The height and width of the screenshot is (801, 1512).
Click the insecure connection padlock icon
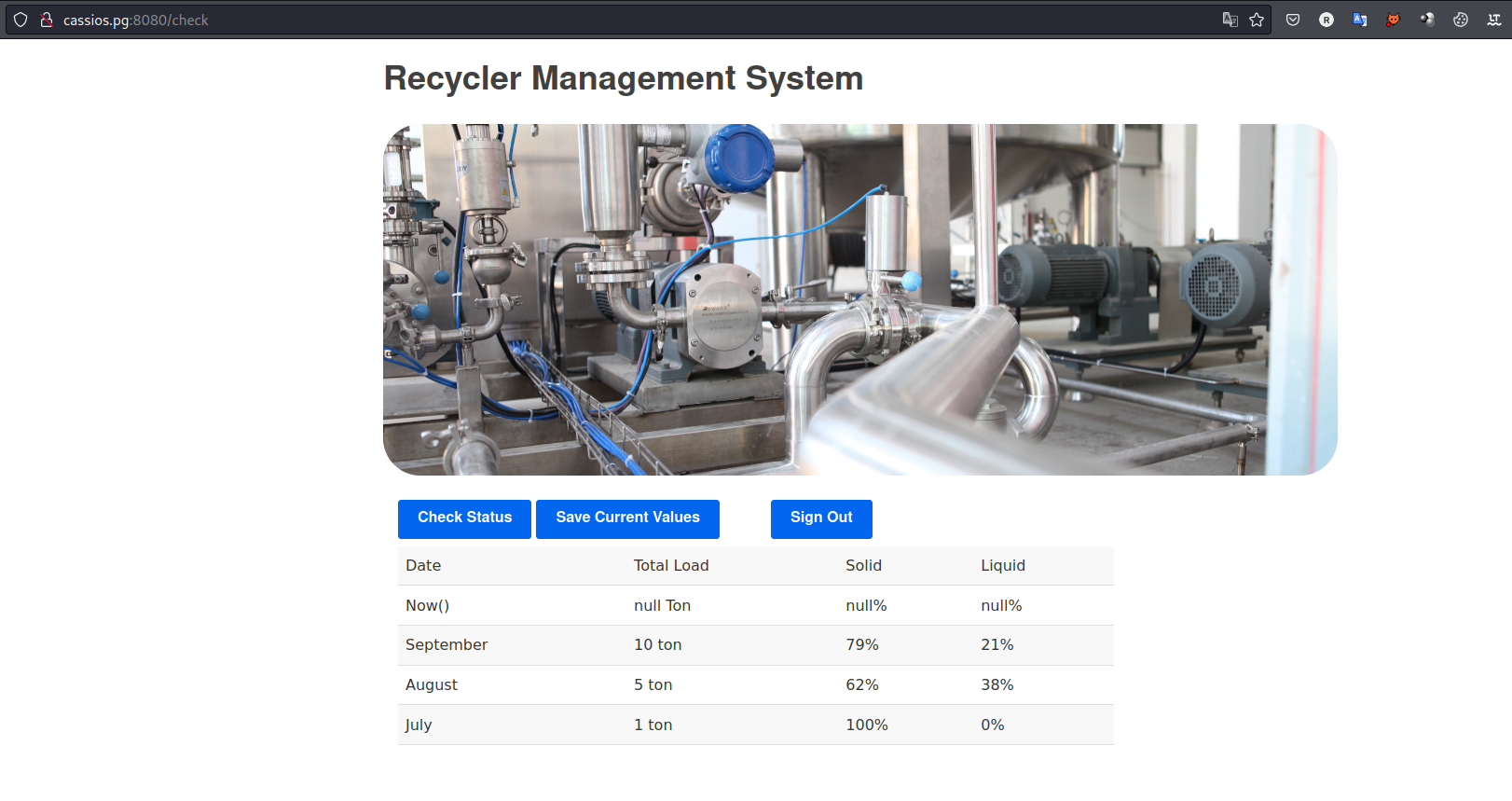point(46,20)
